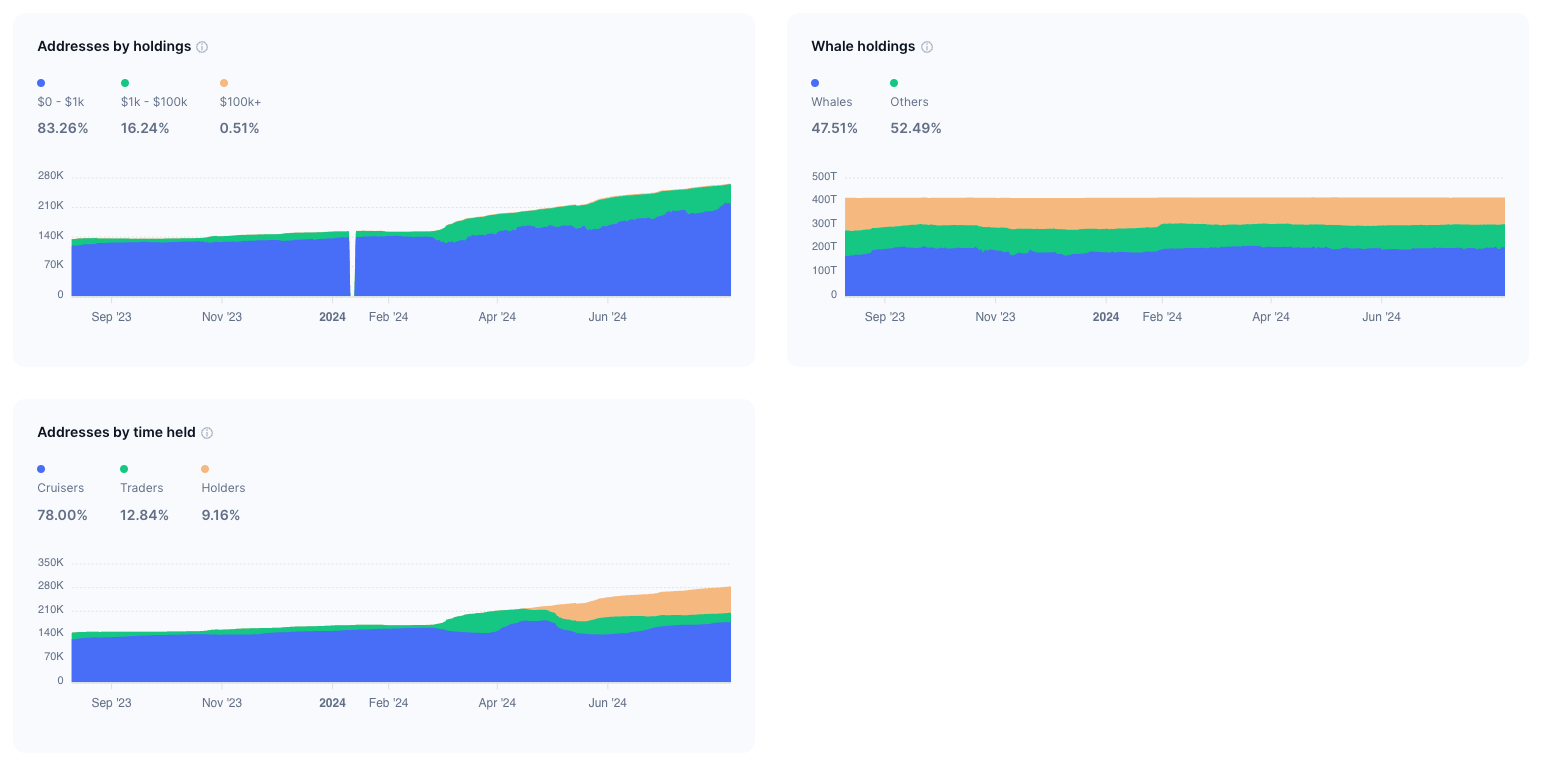1547x767 pixels.
Task: Click the Feb '24 label in Addresses by holdings
Action: (388, 317)
